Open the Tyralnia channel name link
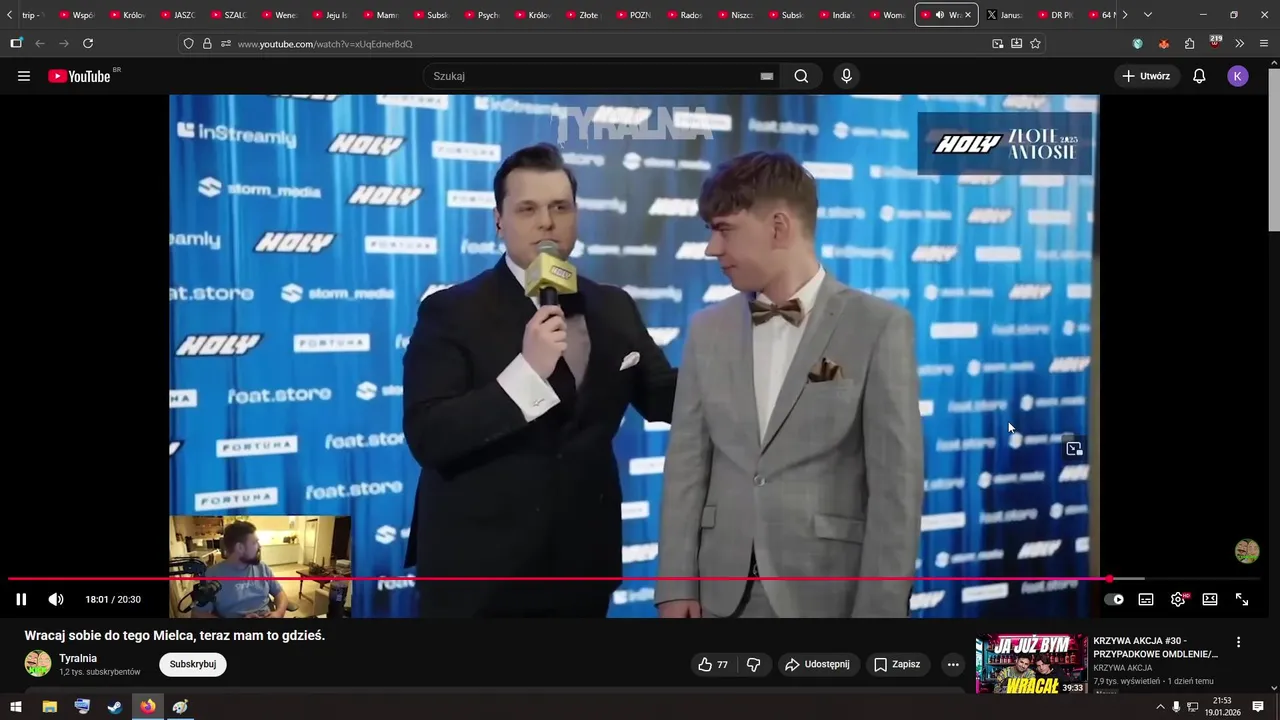The height and width of the screenshot is (720, 1280). click(x=78, y=658)
